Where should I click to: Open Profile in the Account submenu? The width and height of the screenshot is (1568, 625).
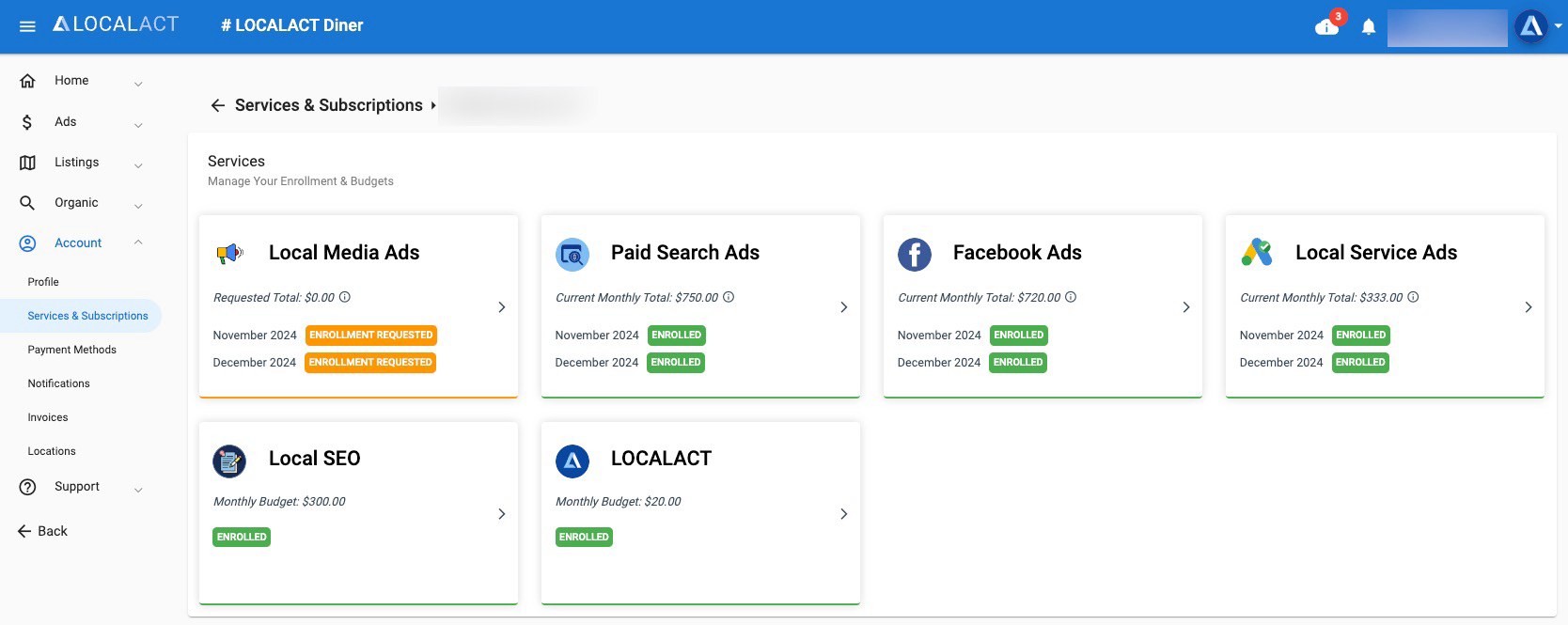[x=43, y=282]
